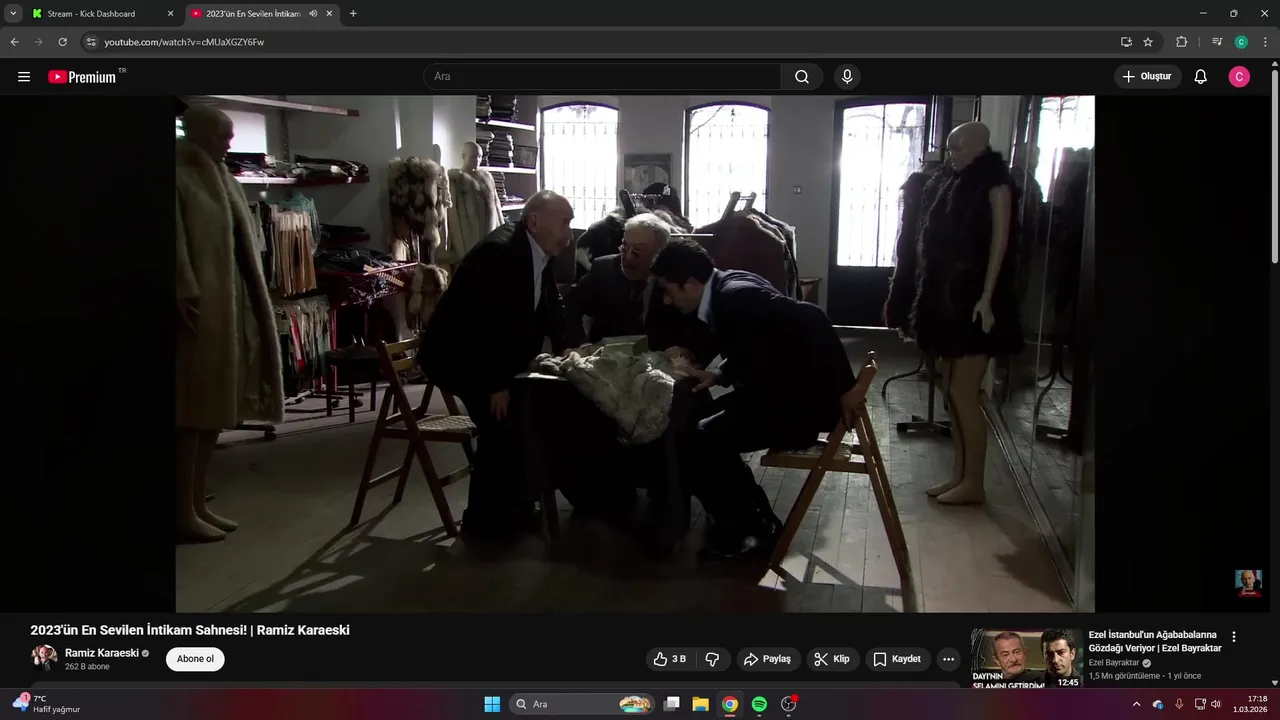The image size is (1280, 720).
Task: Click the browser address bar URL
Action: click(x=184, y=42)
